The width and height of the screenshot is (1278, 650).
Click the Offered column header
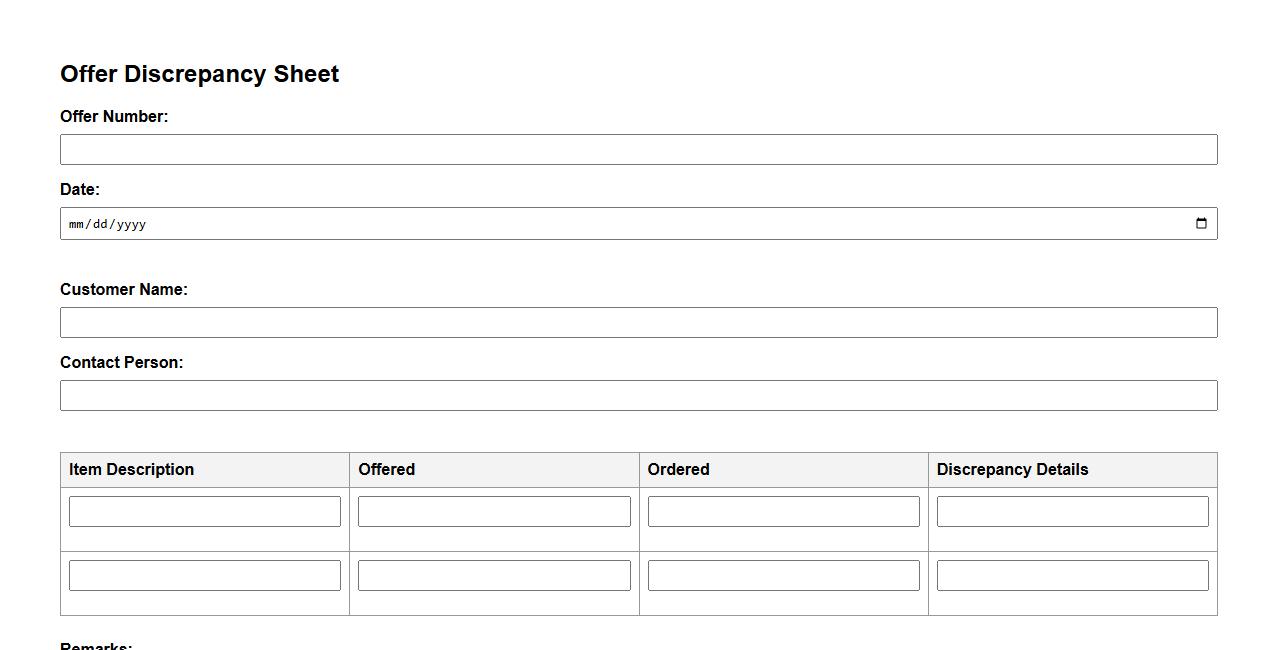[386, 470]
